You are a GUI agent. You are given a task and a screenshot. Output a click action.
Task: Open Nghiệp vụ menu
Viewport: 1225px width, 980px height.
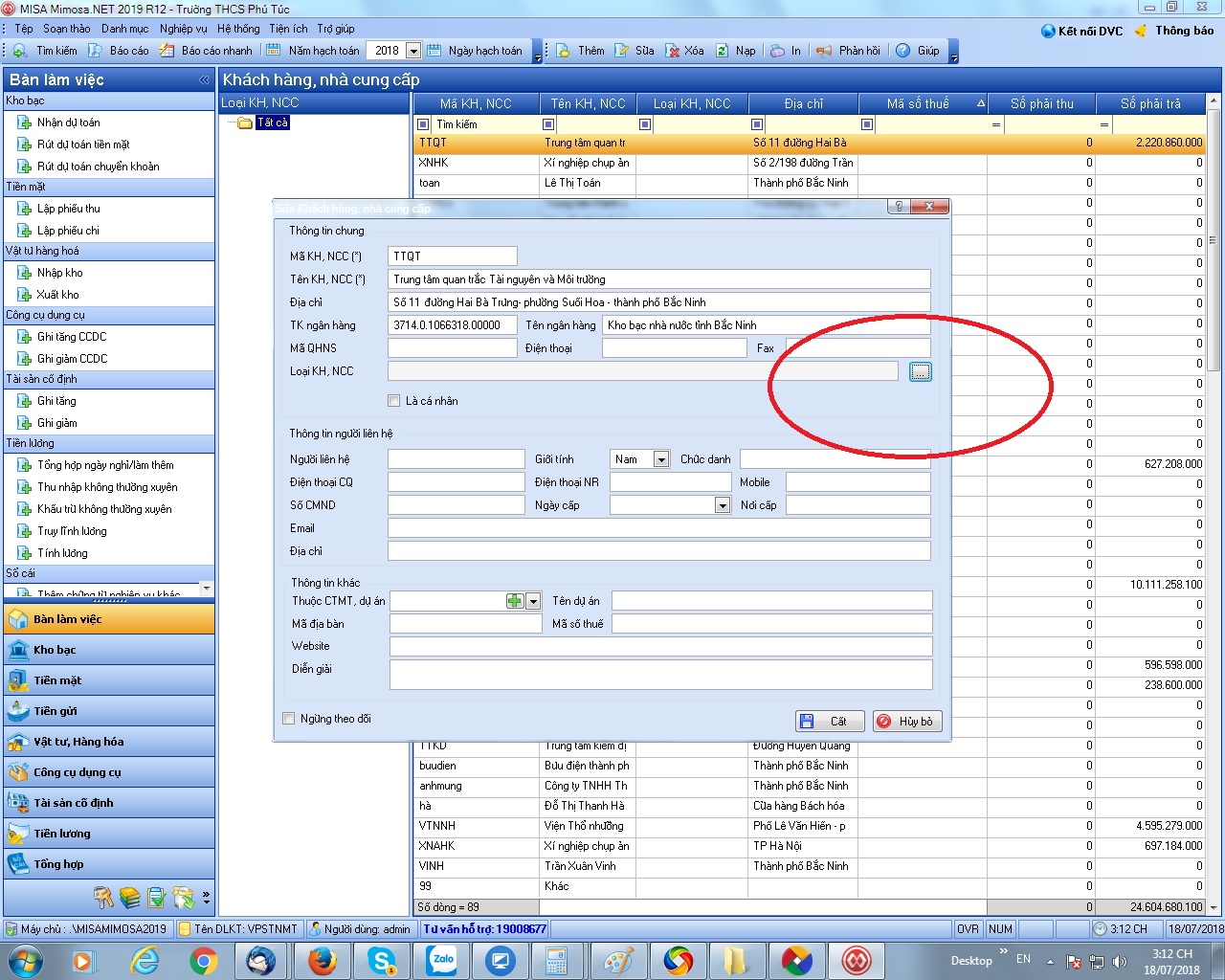183,29
